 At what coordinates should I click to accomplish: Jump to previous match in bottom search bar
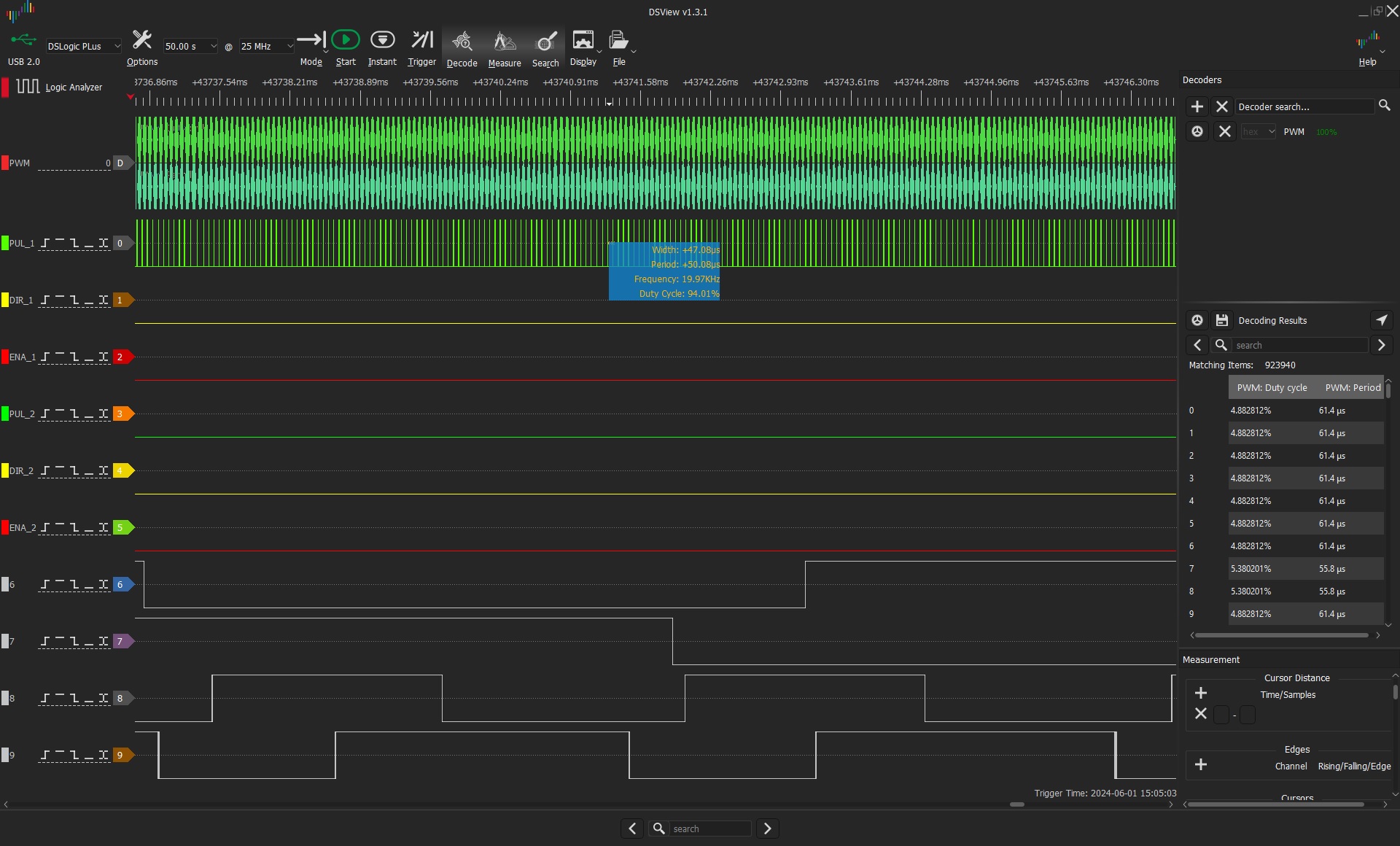point(632,829)
